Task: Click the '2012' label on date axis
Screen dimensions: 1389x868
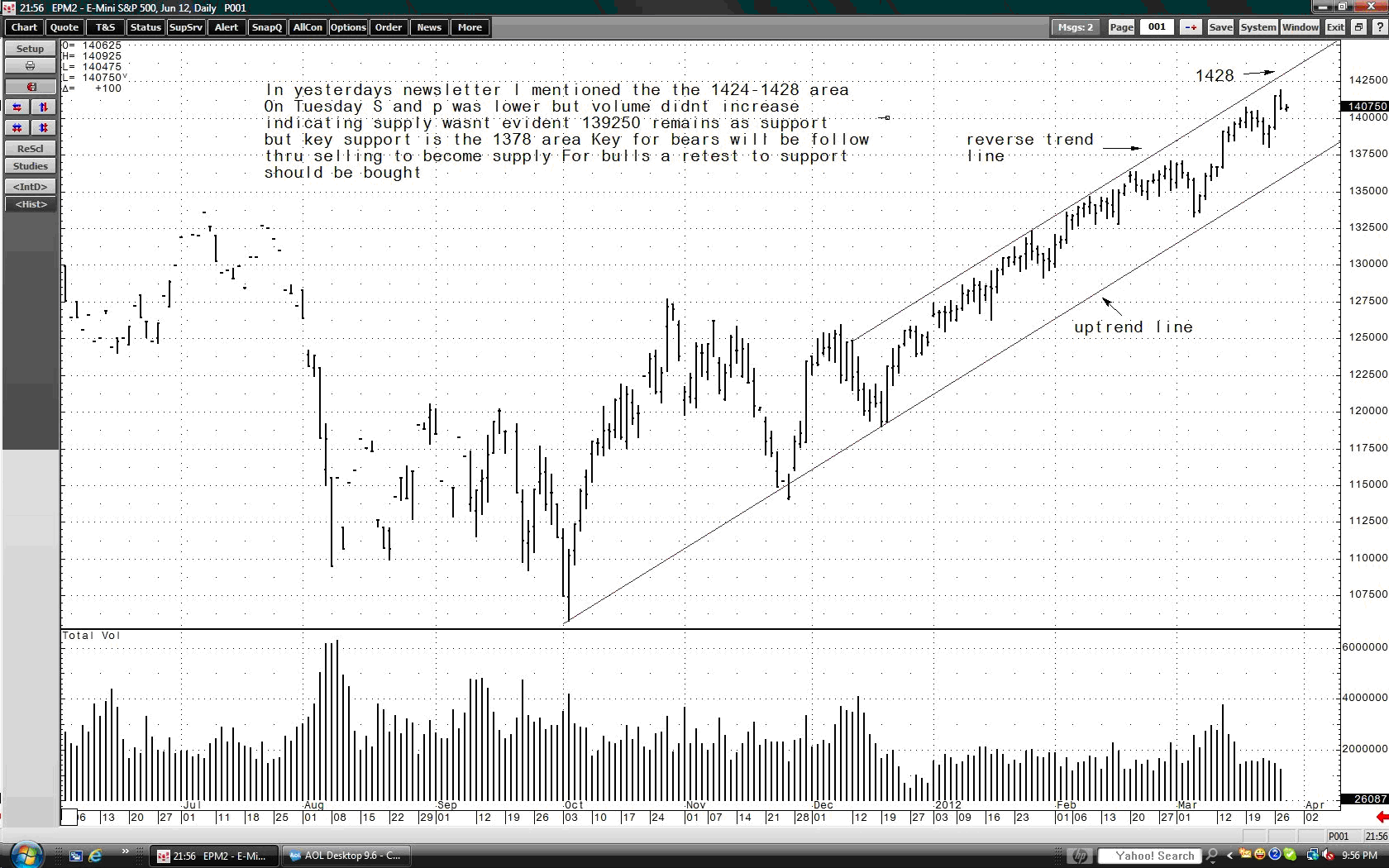Action: 948,804
